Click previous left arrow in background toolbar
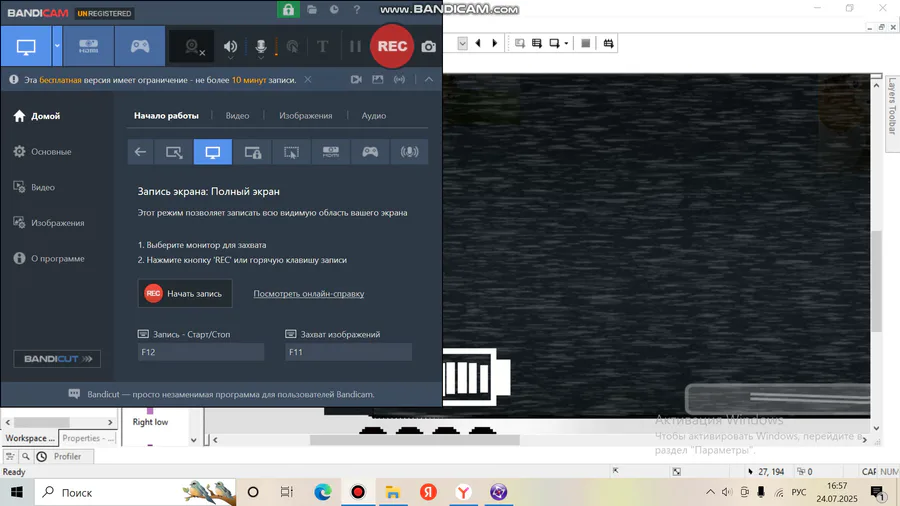The height and width of the screenshot is (506, 900). tap(478, 43)
